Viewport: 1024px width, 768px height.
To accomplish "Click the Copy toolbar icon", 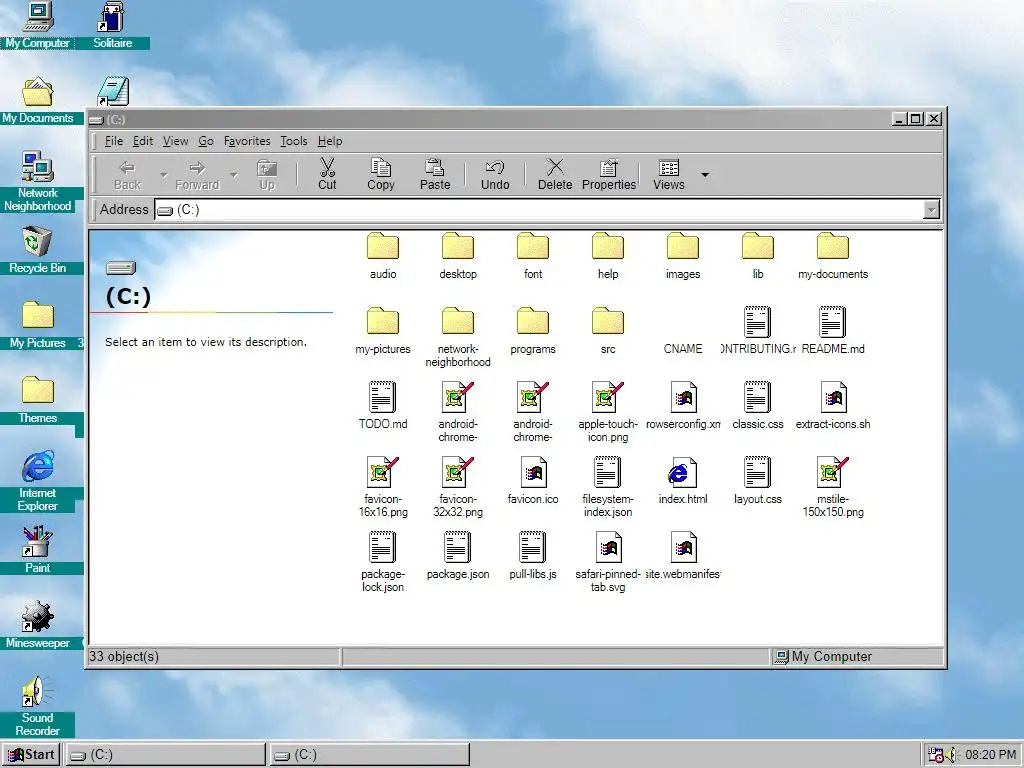I will (x=381, y=174).
